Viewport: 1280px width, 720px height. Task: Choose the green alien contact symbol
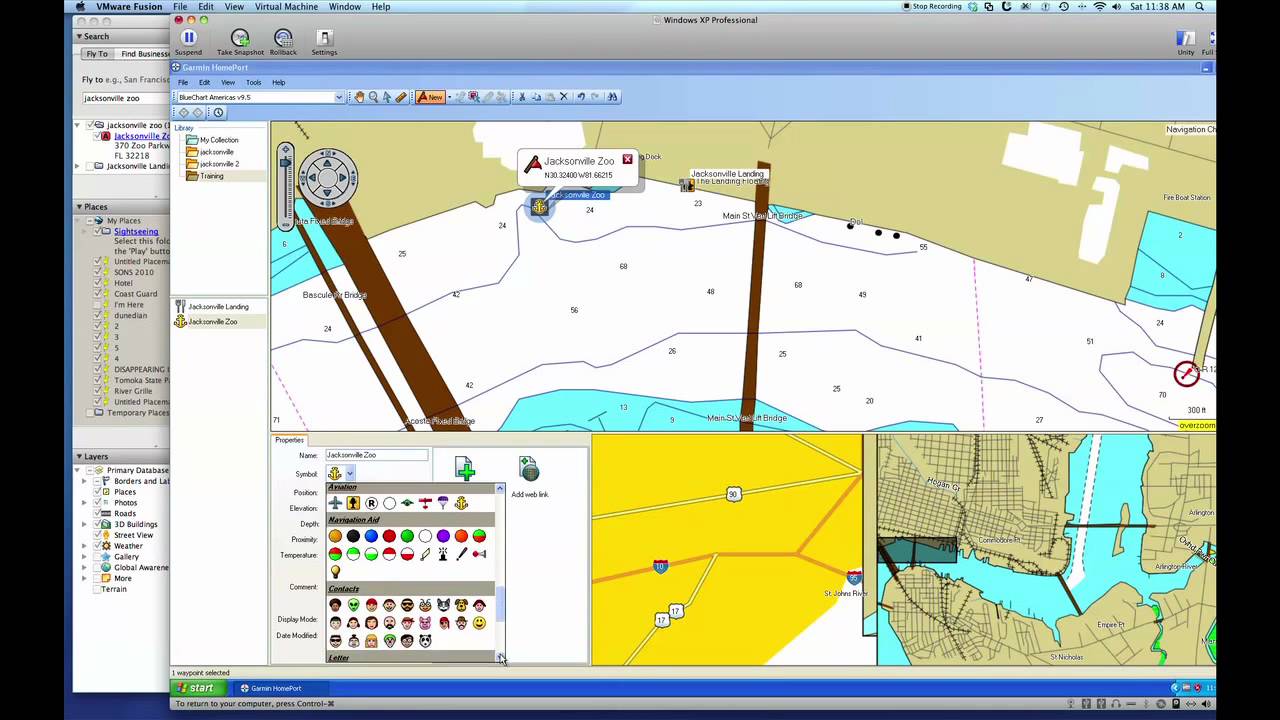pyautogui.click(x=353, y=605)
